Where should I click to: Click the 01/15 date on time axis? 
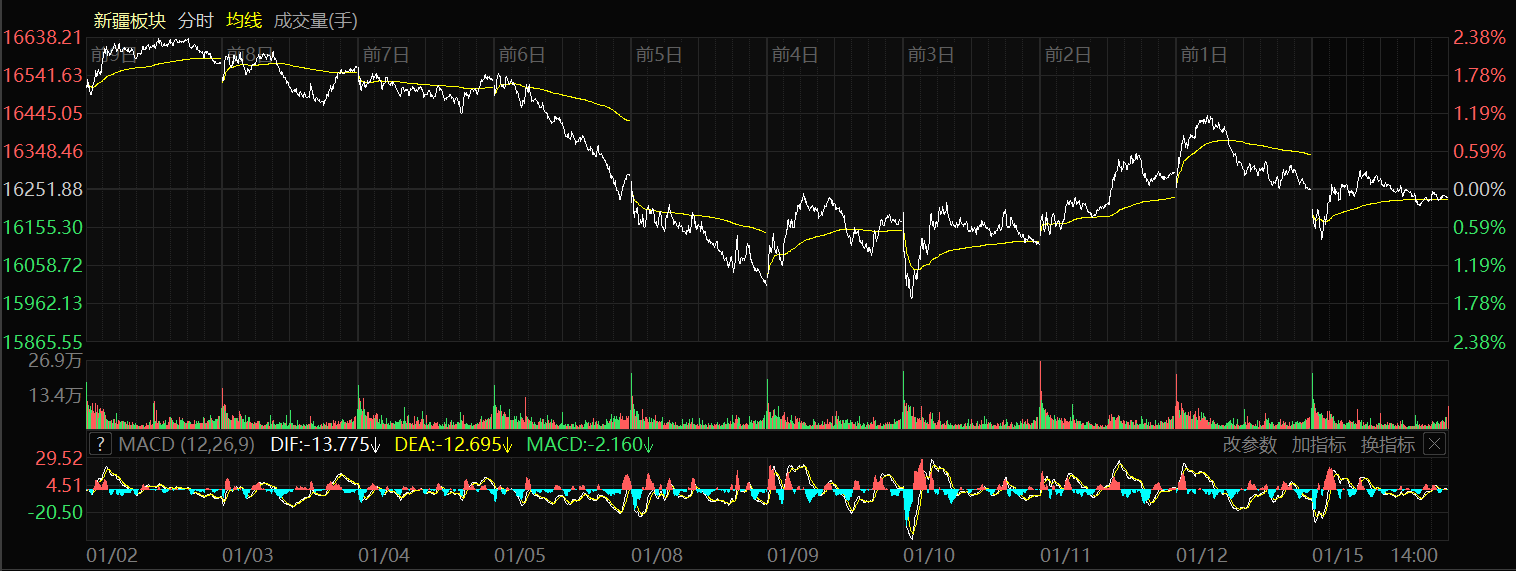[x=1338, y=554]
